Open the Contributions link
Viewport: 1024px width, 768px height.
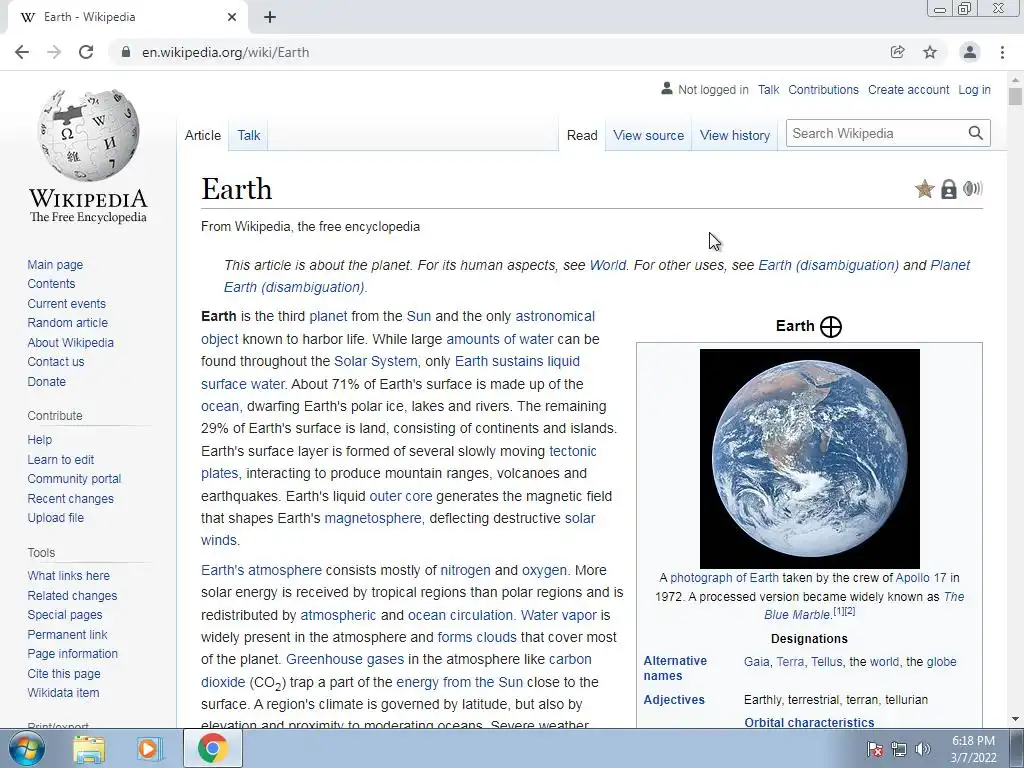click(824, 89)
